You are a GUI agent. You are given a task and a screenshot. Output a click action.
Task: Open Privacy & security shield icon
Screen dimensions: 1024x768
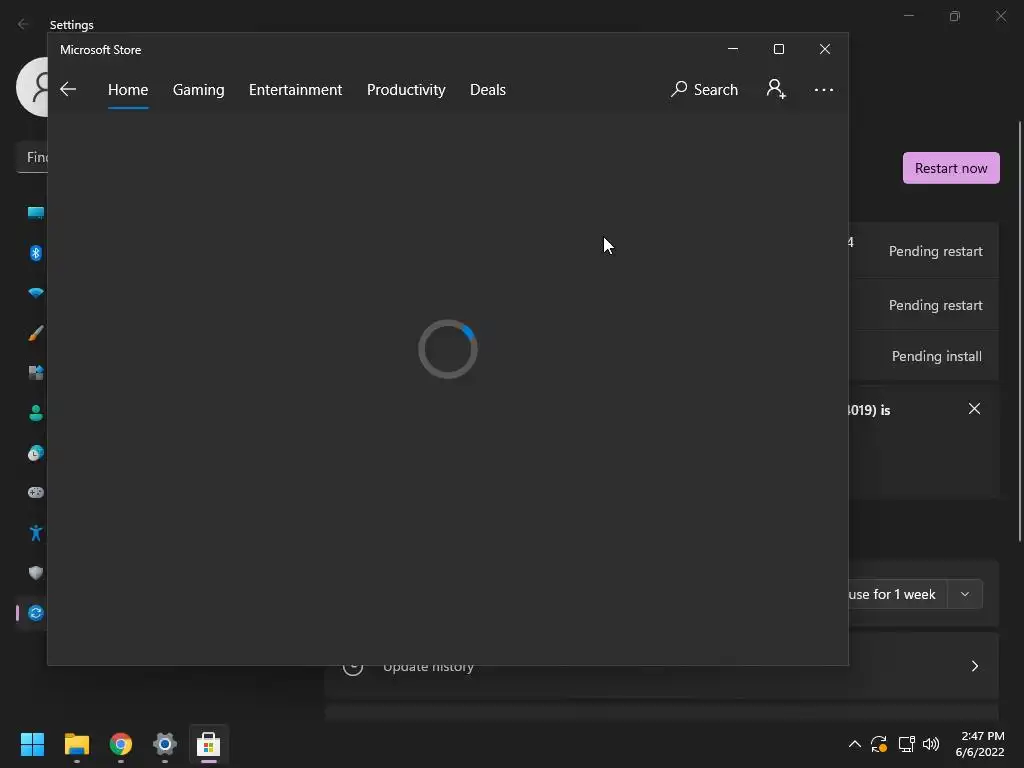35,573
